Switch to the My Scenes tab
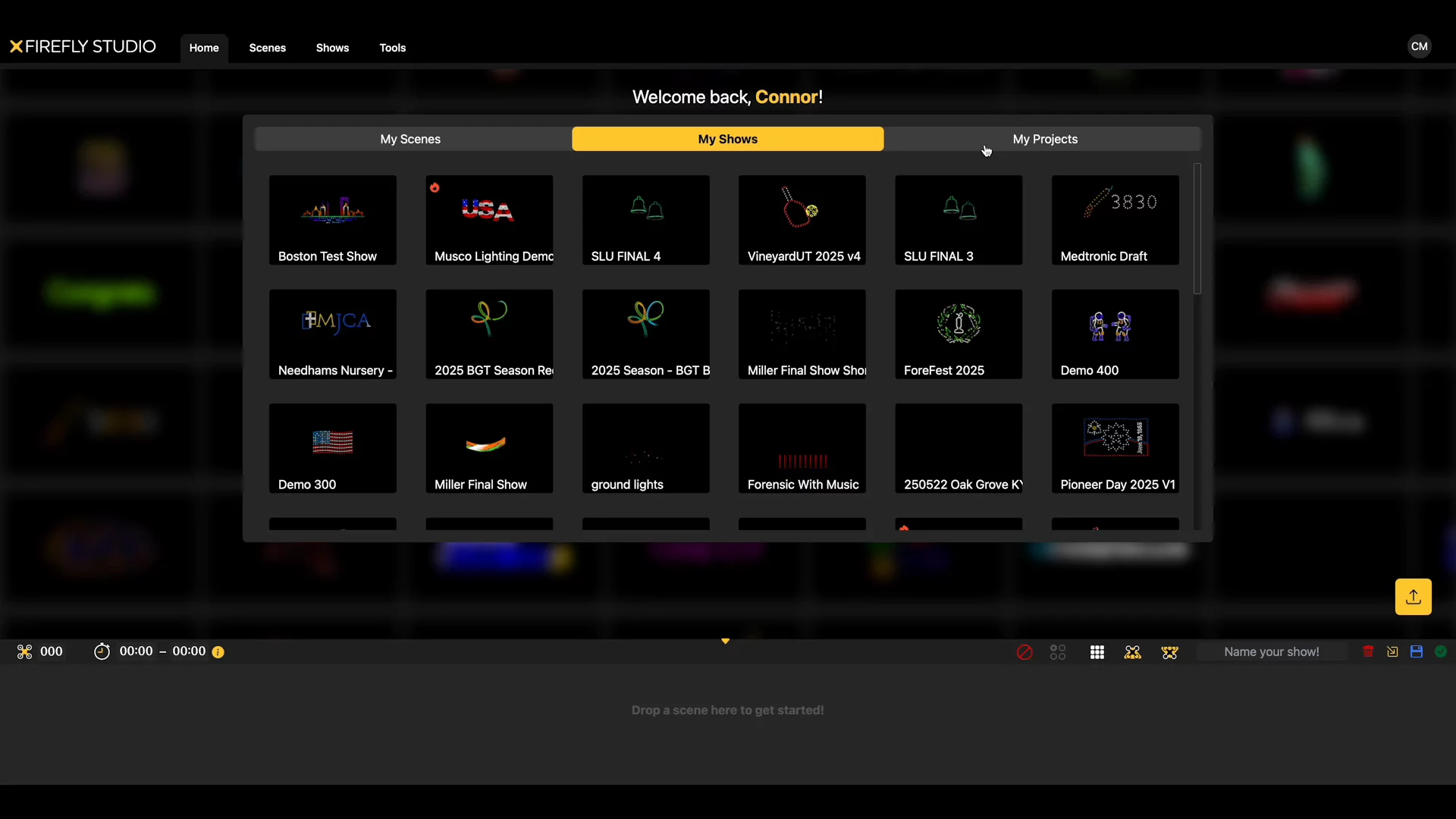1456x819 pixels. tap(410, 139)
